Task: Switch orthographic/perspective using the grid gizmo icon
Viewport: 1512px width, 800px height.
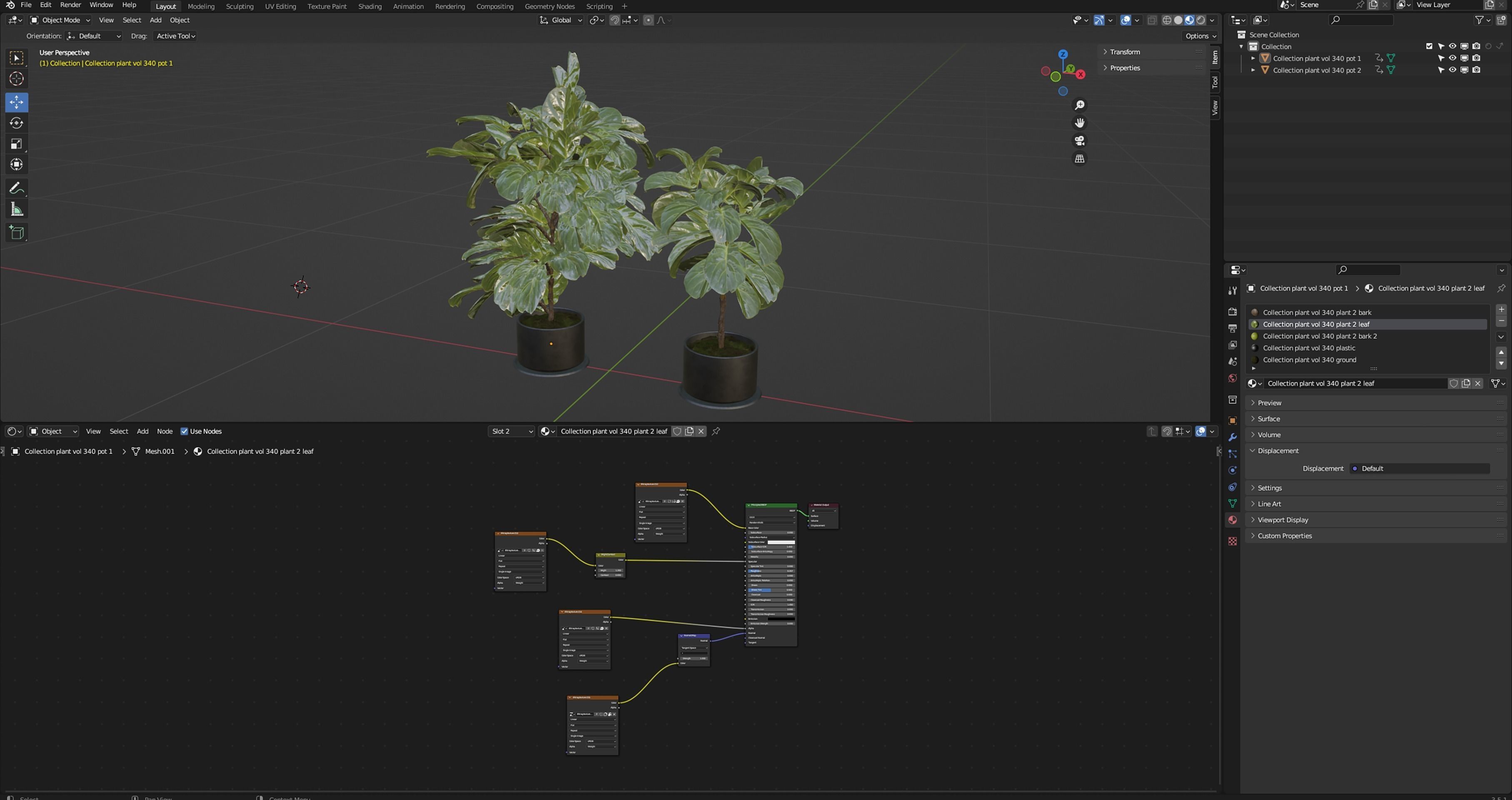Action: pyautogui.click(x=1079, y=159)
